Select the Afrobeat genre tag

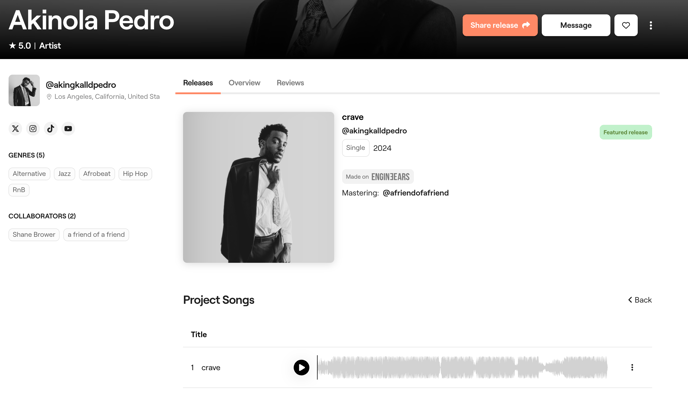point(97,174)
